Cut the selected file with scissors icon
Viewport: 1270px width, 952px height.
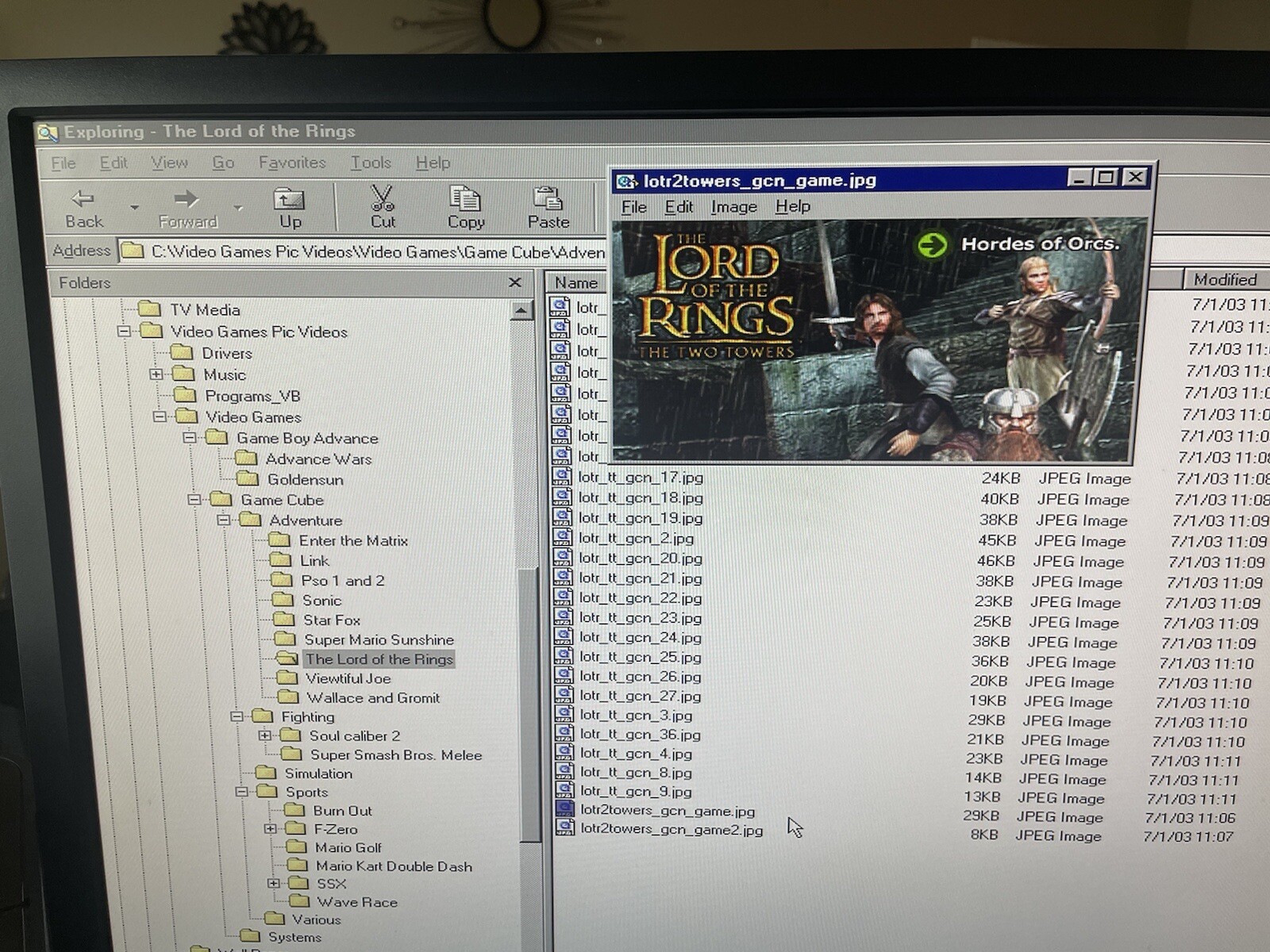383,207
